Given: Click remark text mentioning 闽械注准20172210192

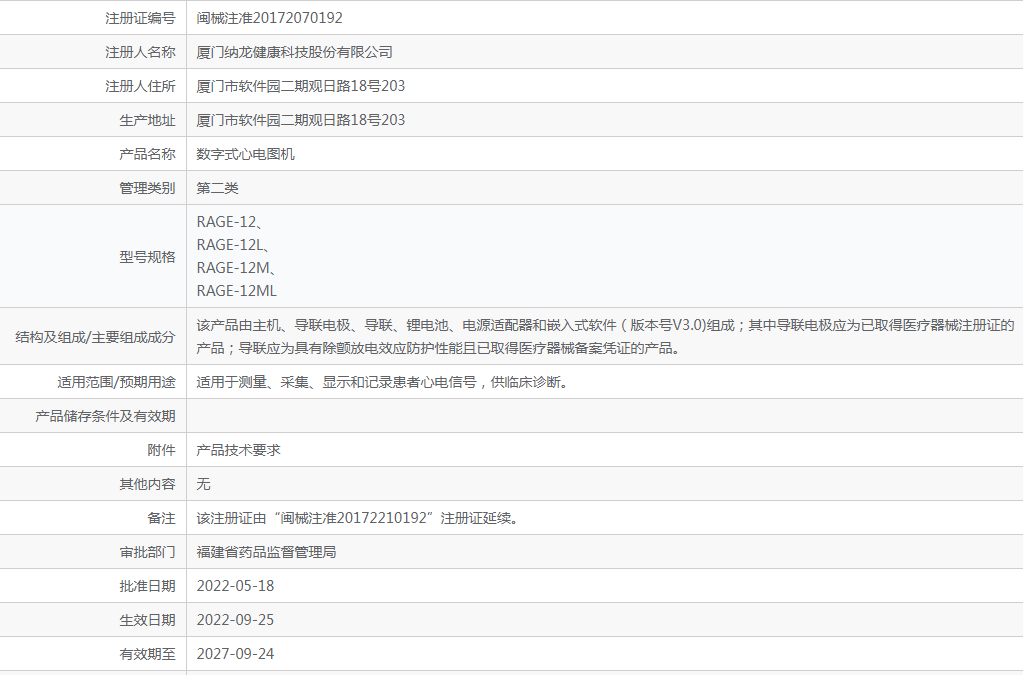Looking at the screenshot, I should tap(358, 518).
